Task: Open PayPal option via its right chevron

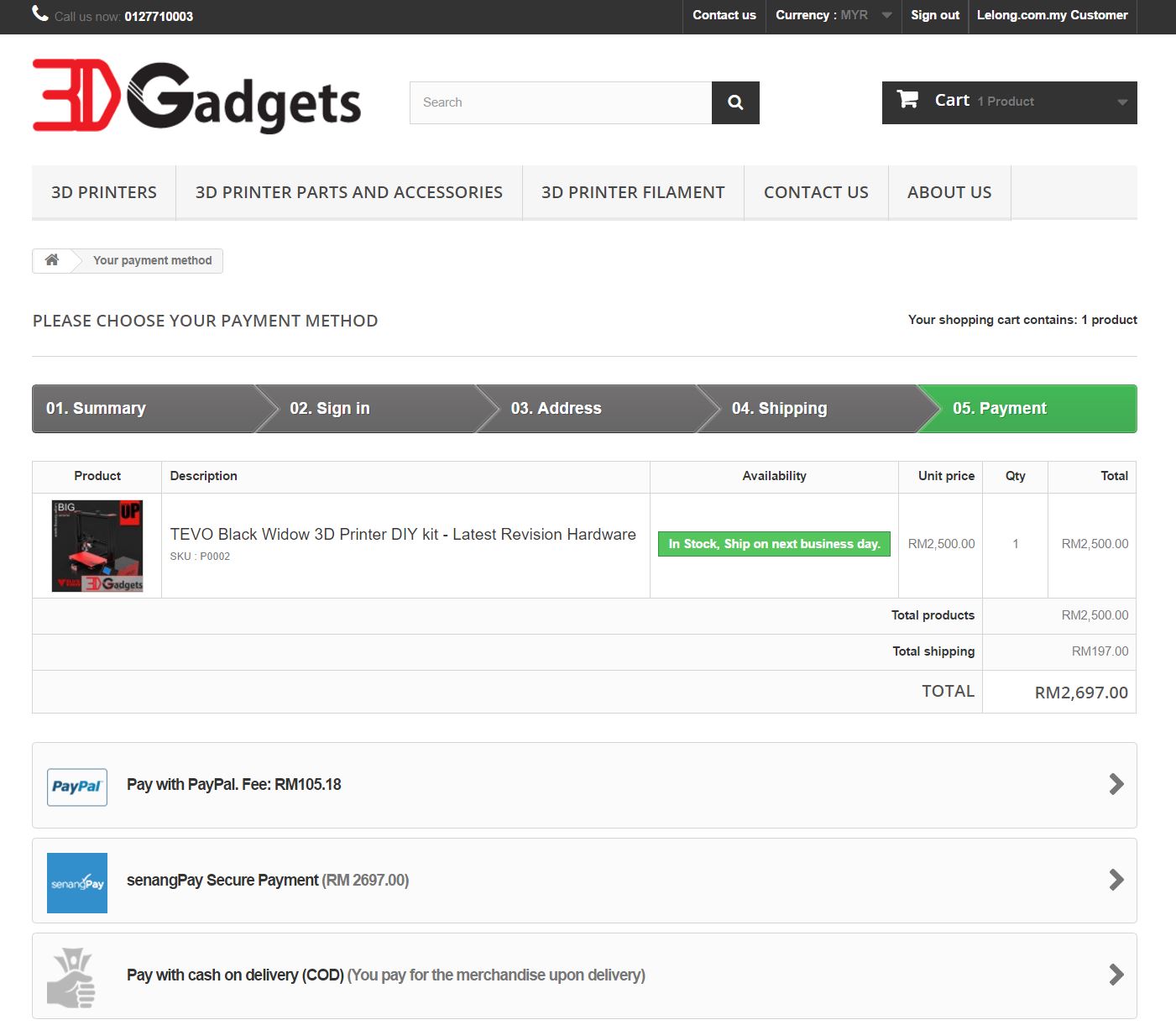Action: (x=1116, y=784)
